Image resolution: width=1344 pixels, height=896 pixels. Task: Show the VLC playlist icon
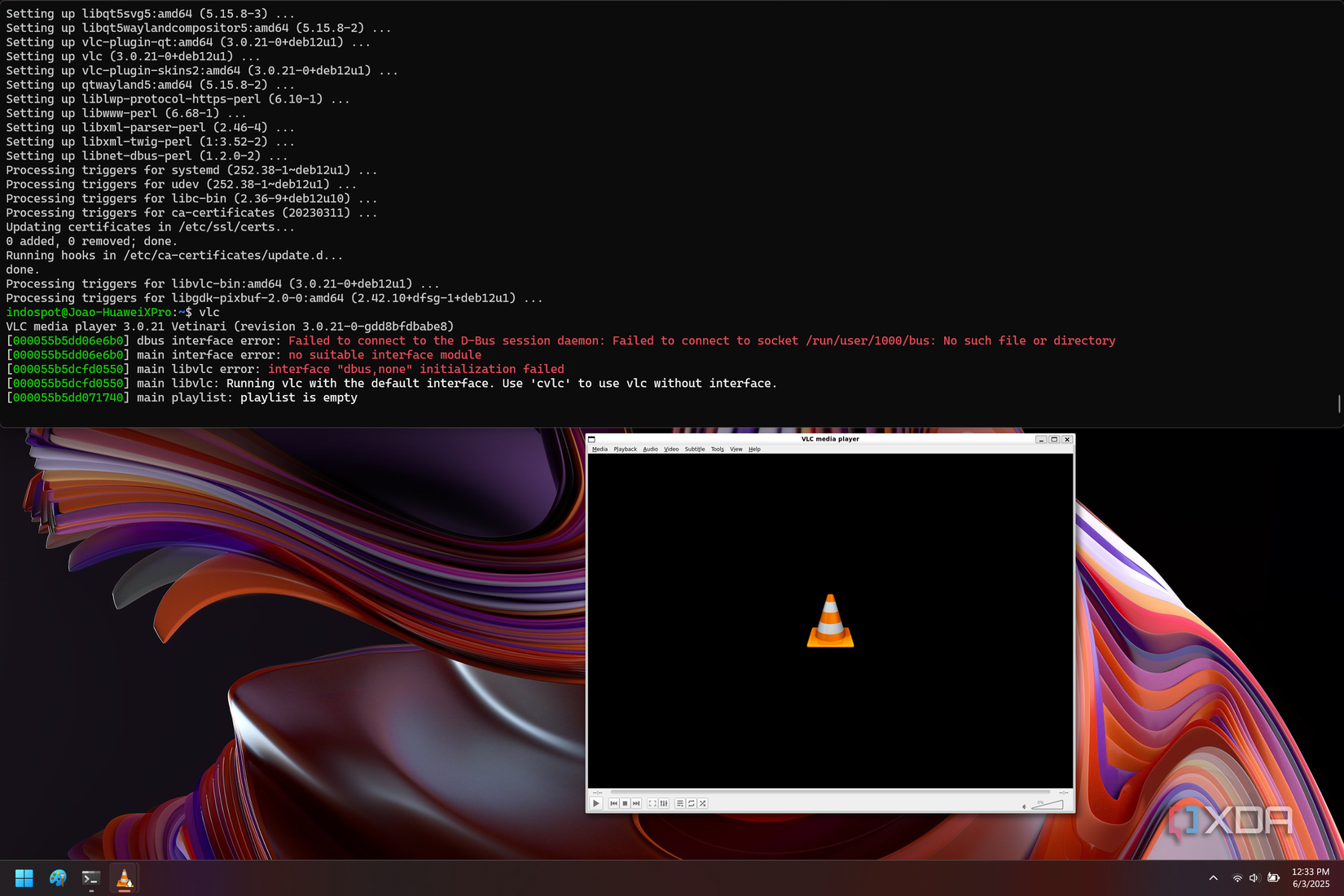click(680, 803)
